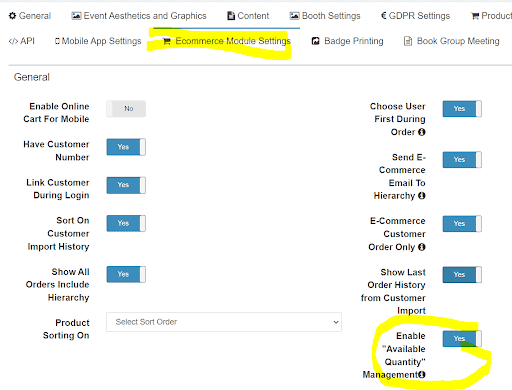This screenshot has height=390, width=512.
Task: Click info icon beside E-Commerce Customer Order Only
Action: (422, 247)
